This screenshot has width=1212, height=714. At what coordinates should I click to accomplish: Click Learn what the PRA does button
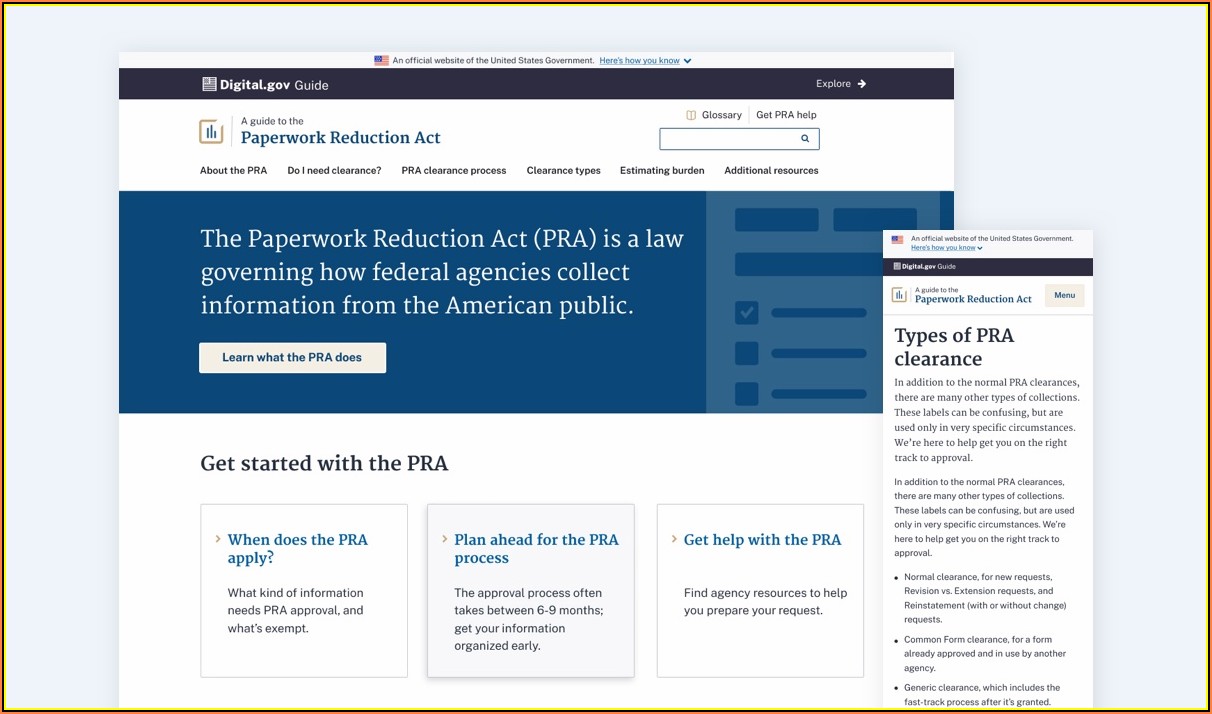[292, 358]
